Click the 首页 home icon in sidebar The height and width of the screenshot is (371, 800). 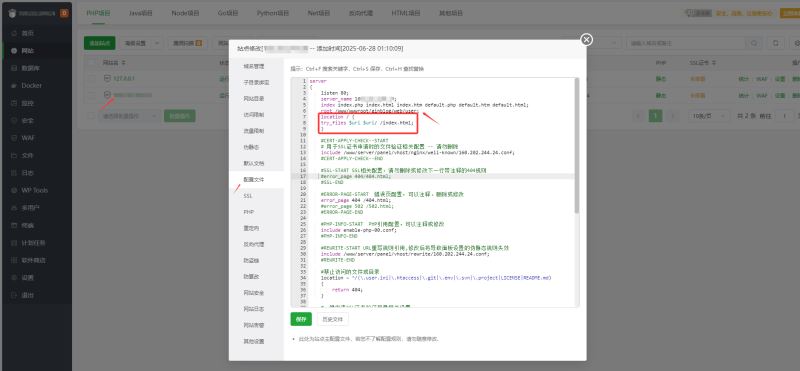pyautogui.click(x=14, y=33)
